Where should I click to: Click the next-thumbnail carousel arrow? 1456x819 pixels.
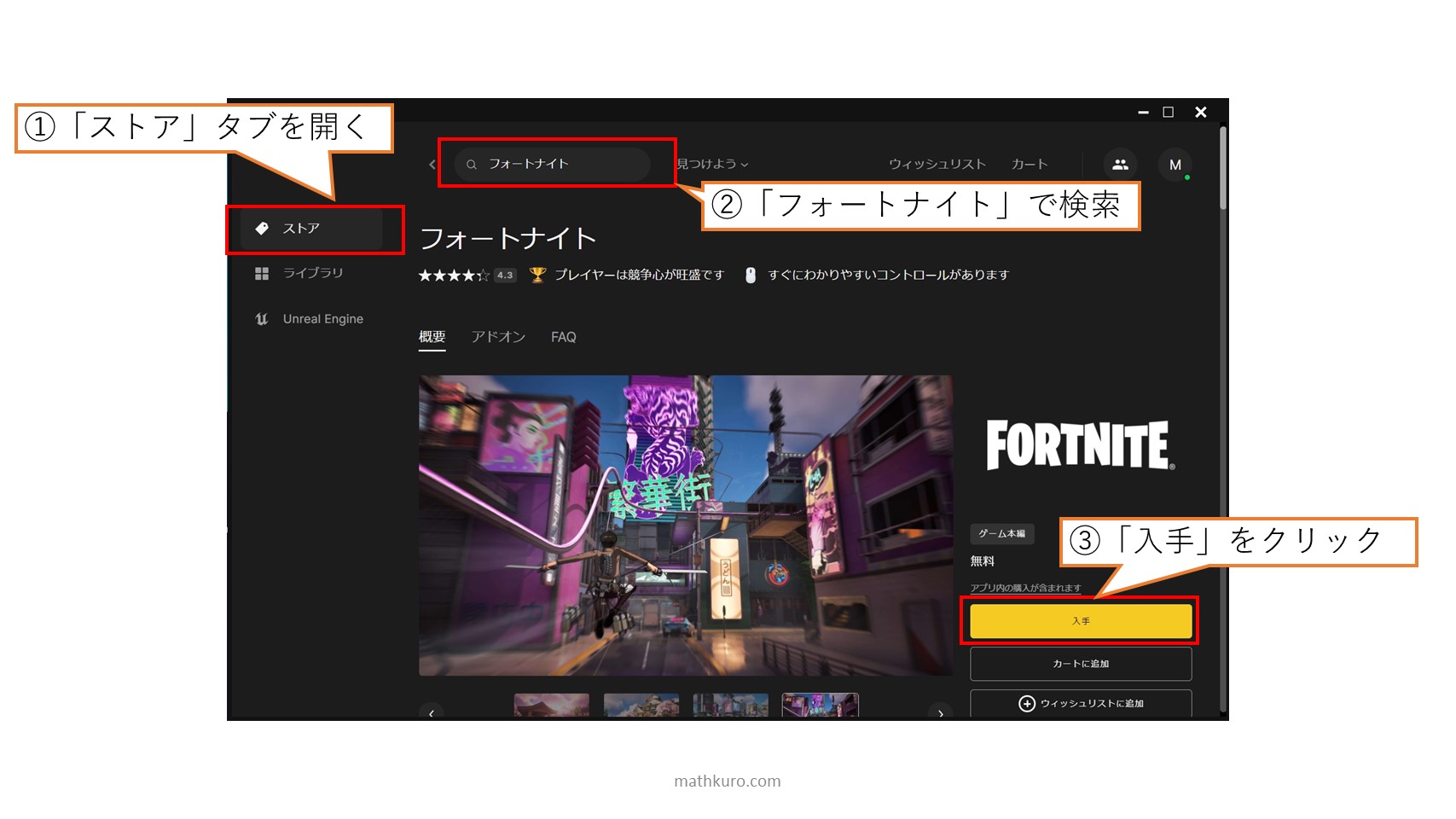(940, 712)
